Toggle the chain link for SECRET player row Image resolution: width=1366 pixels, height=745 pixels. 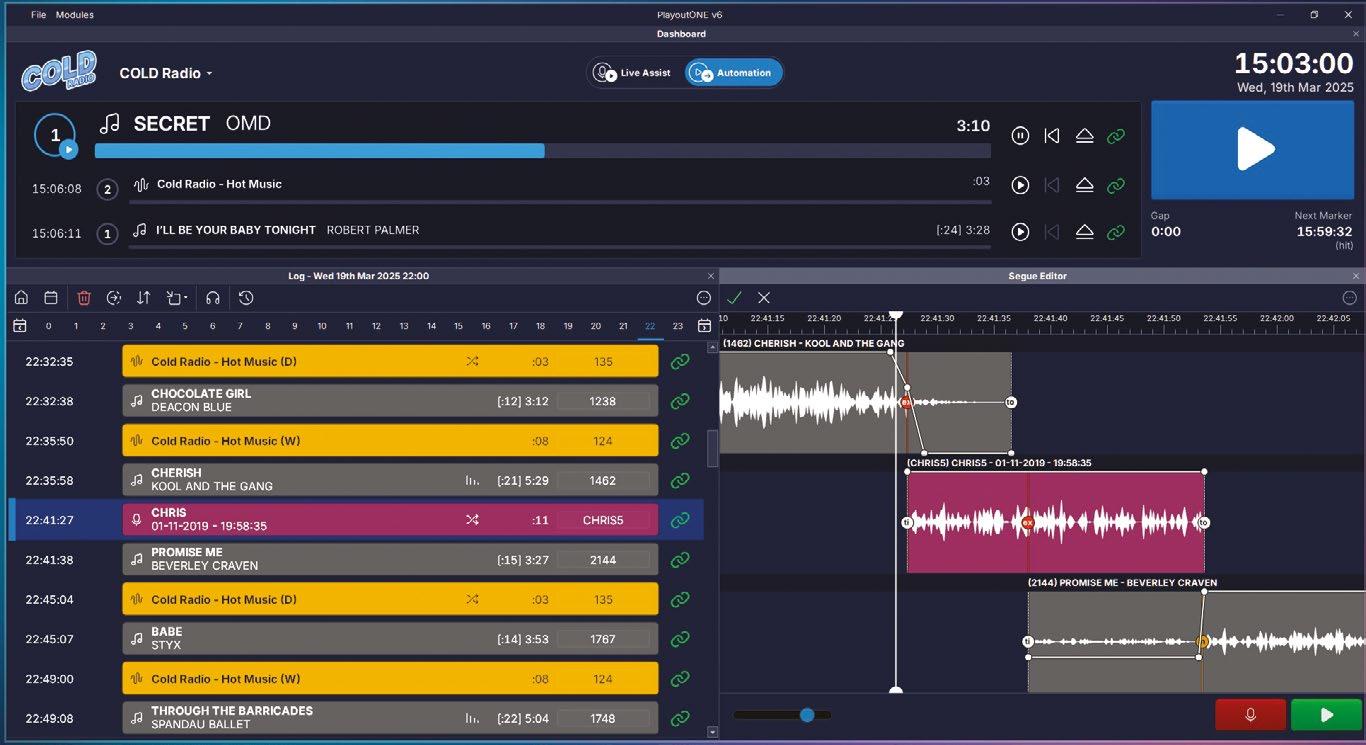[1116, 136]
